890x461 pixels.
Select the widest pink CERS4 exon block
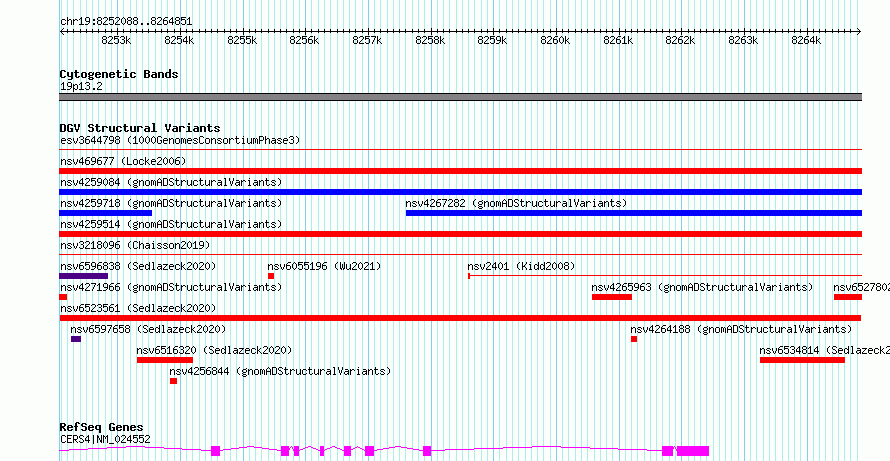pos(692,451)
